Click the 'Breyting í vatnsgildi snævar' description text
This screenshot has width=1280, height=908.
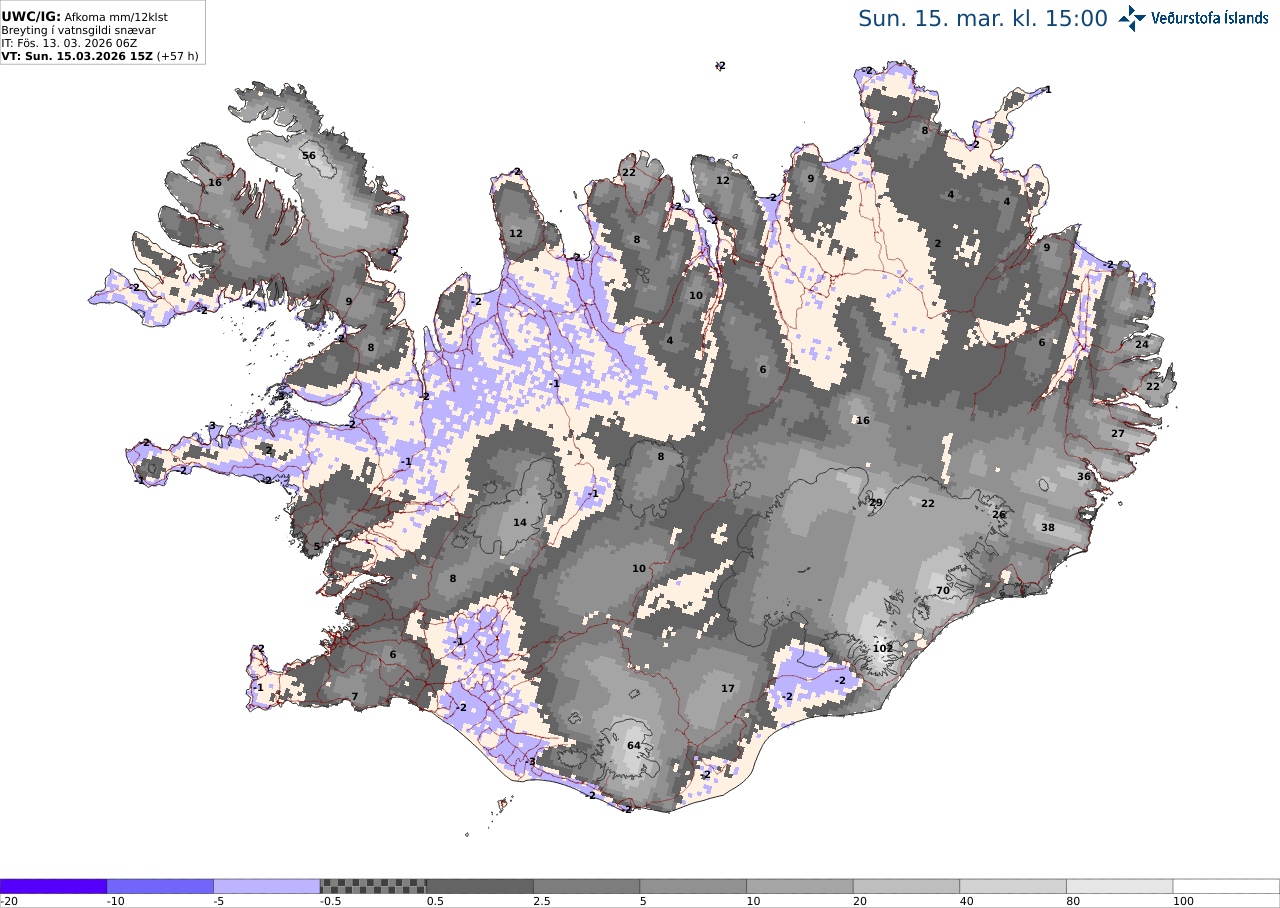point(78,30)
